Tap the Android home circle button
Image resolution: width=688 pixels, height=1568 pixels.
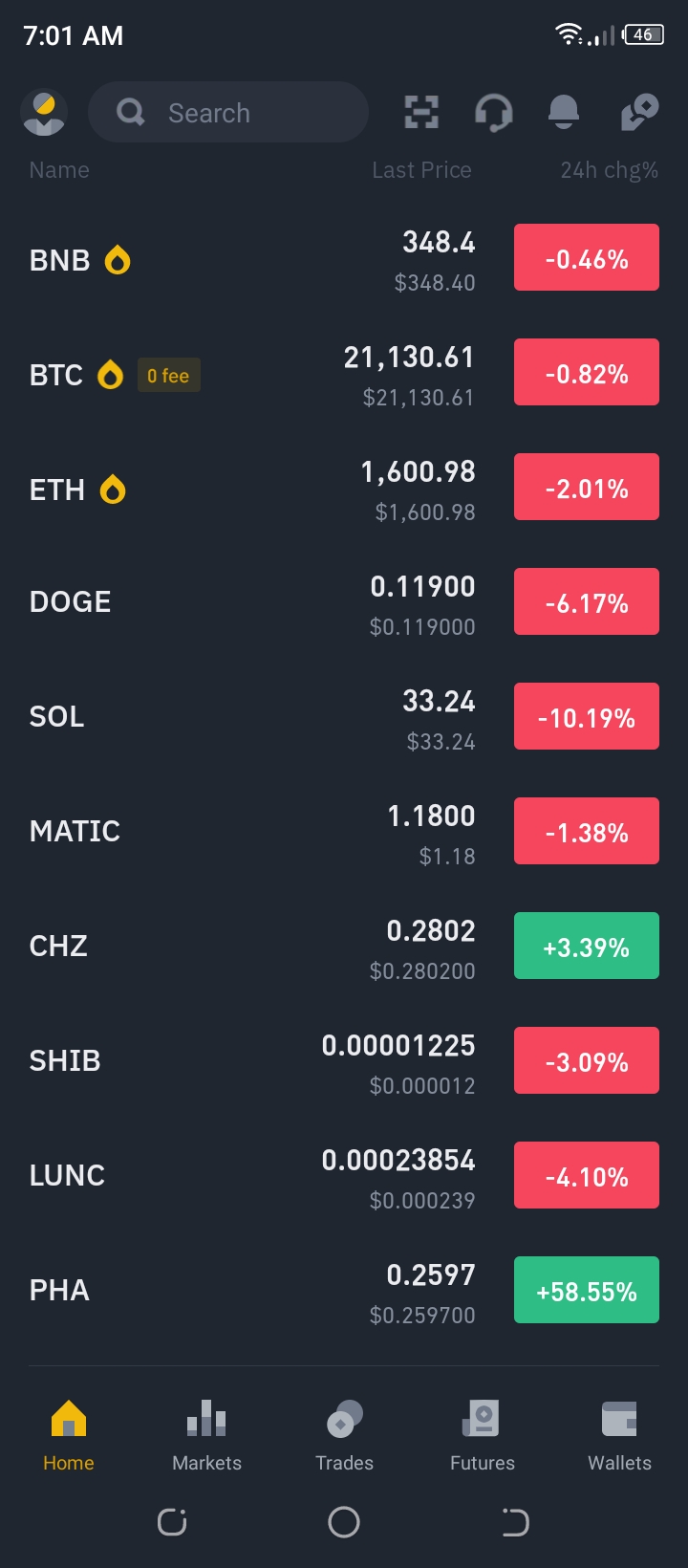click(x=344, y=1522)
